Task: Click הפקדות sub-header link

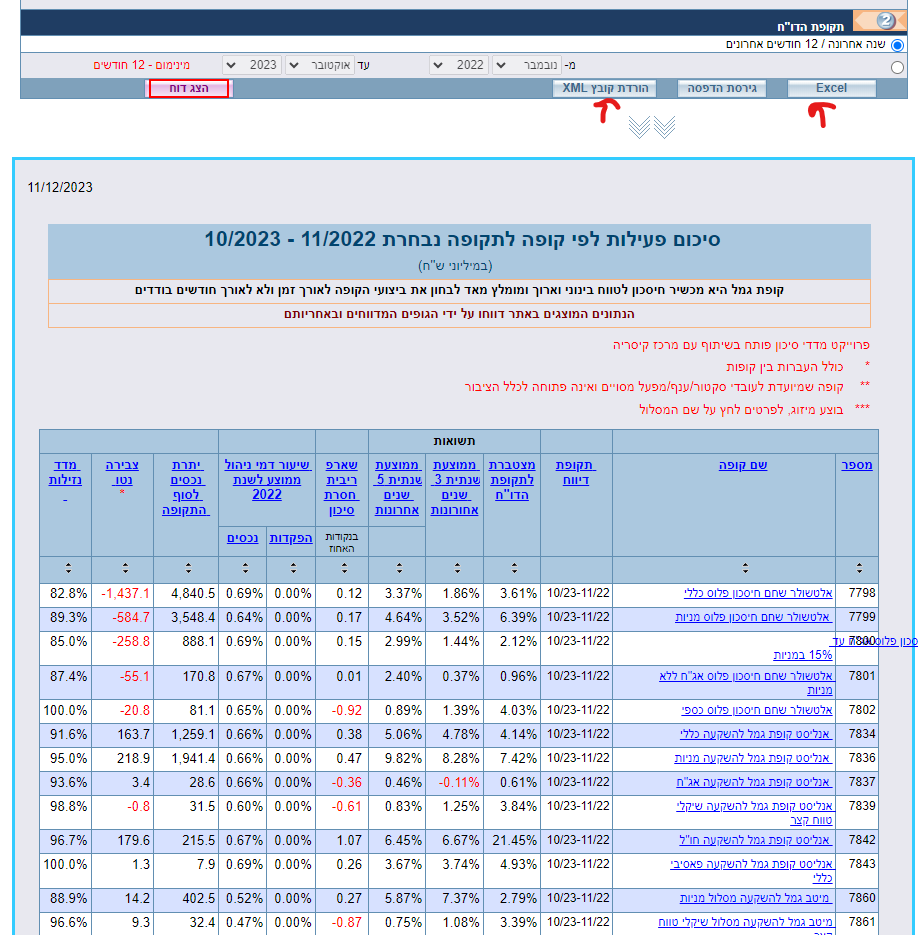Action: [x=290, y=538]
